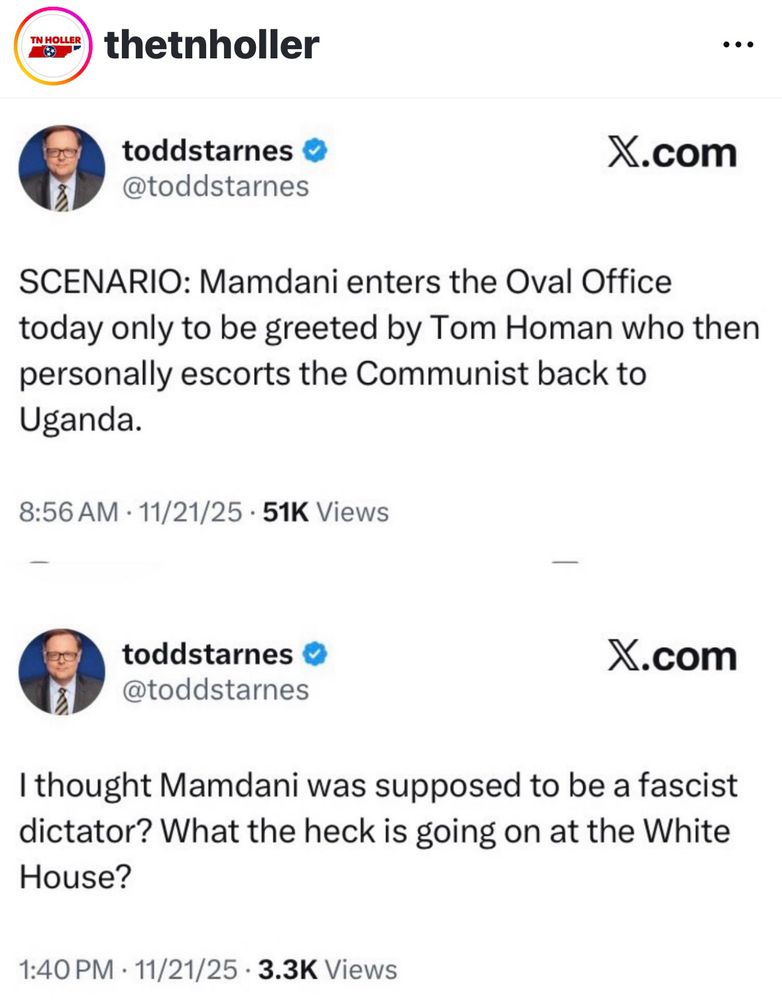Click the 11/21/25 date on first tweet
Image resolution: width=782 pixels, height=1000 pixels.
(x=191, y=511)
